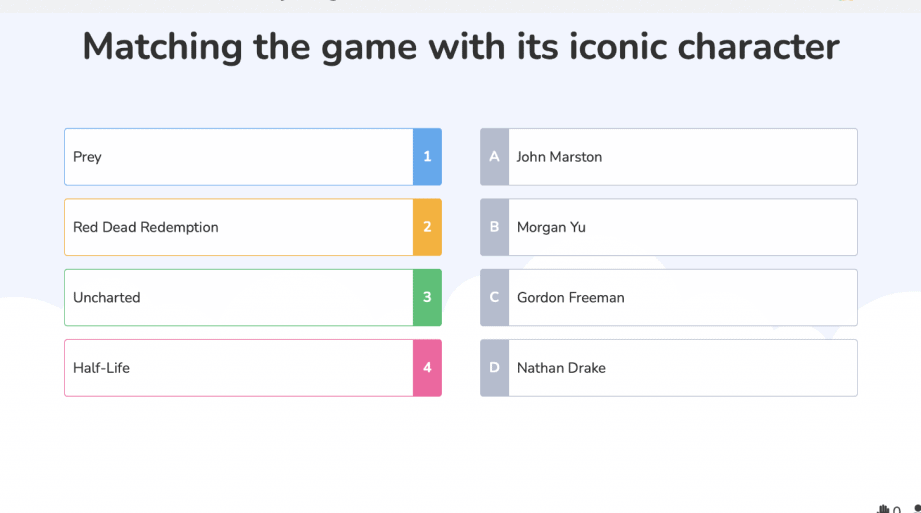Click the raised hands count number
This screenshot has height=513, width=921.
pos(897,509)
